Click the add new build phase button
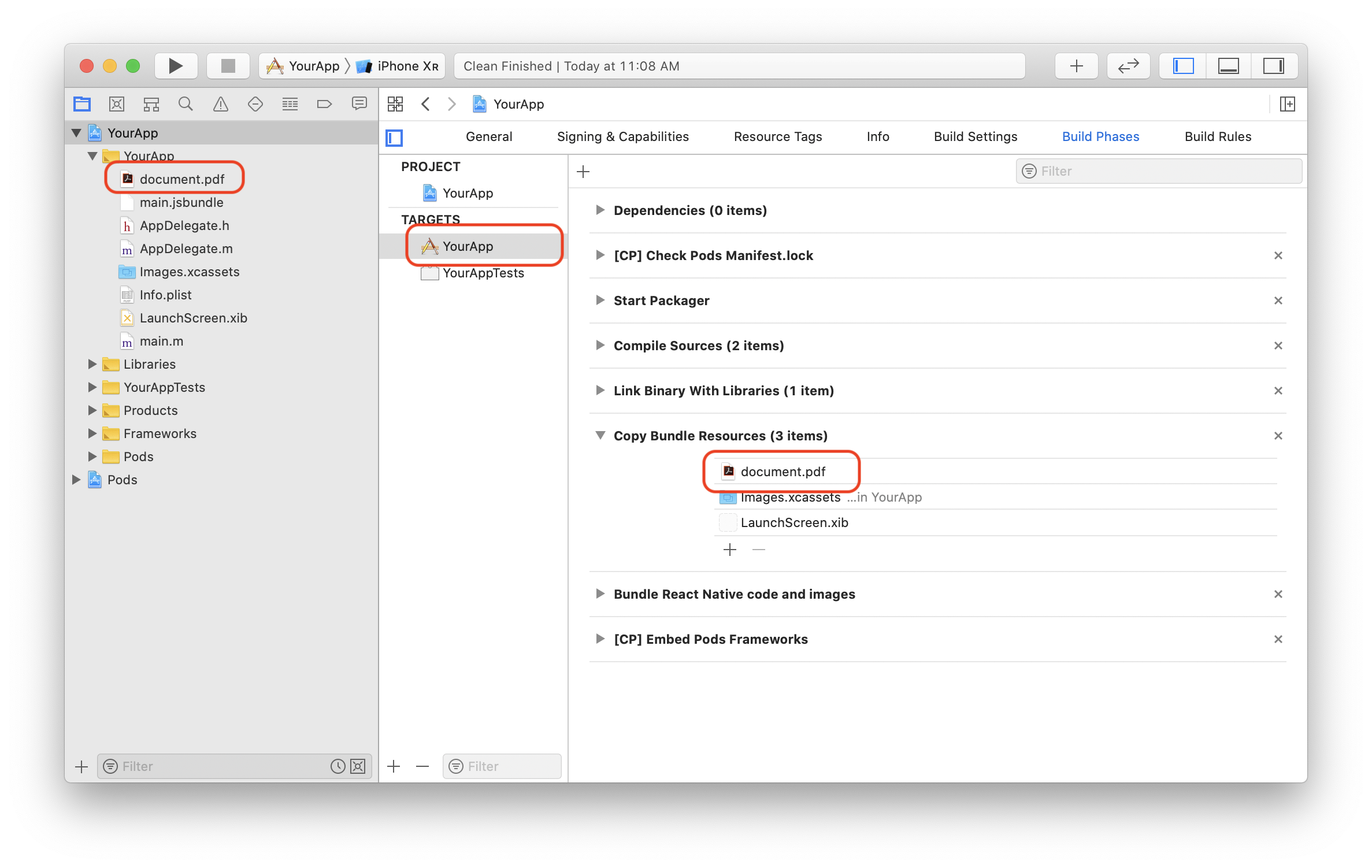The height and width of the screenshot is (868, 1372). [584, 170]
